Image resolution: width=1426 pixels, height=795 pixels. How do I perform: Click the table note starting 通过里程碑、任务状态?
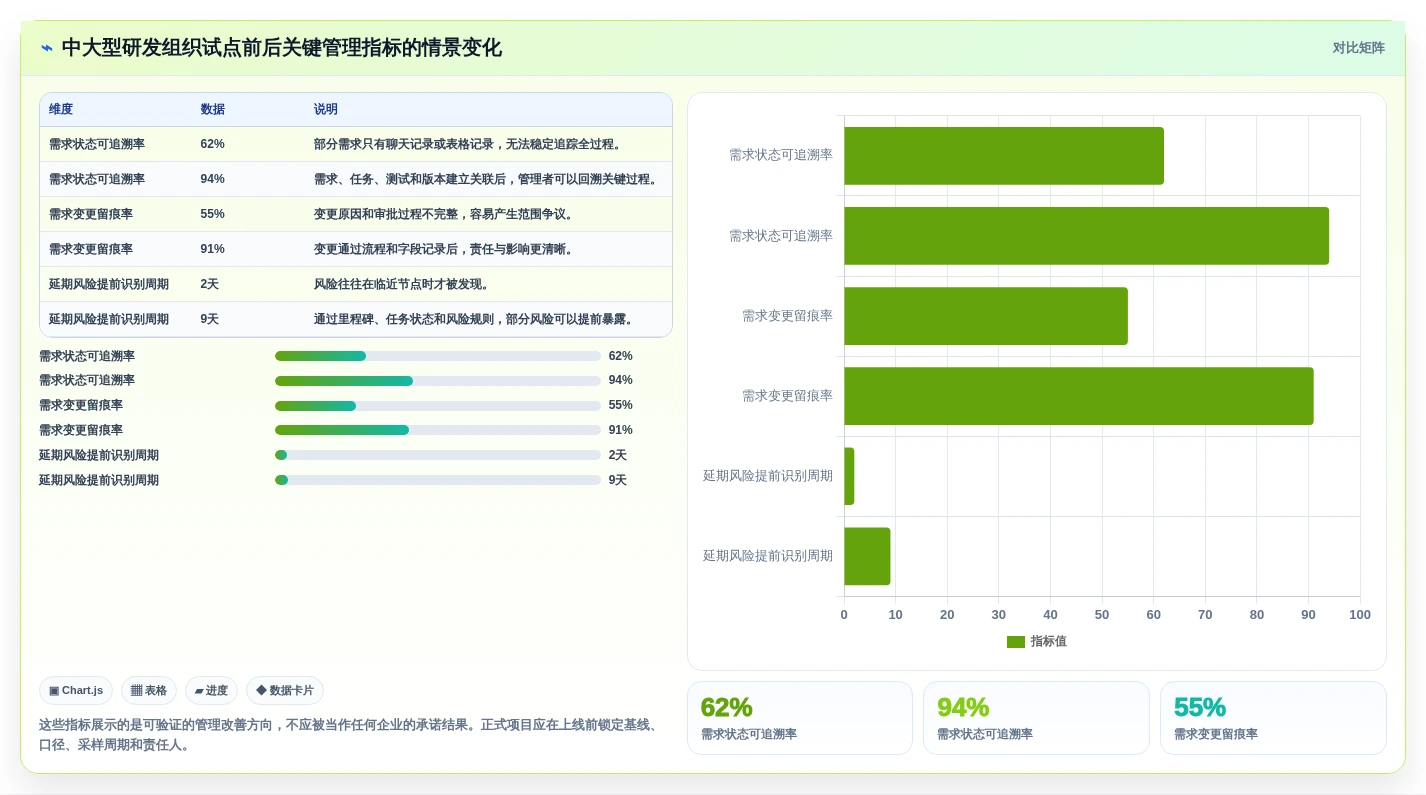(x=476, y=319)
